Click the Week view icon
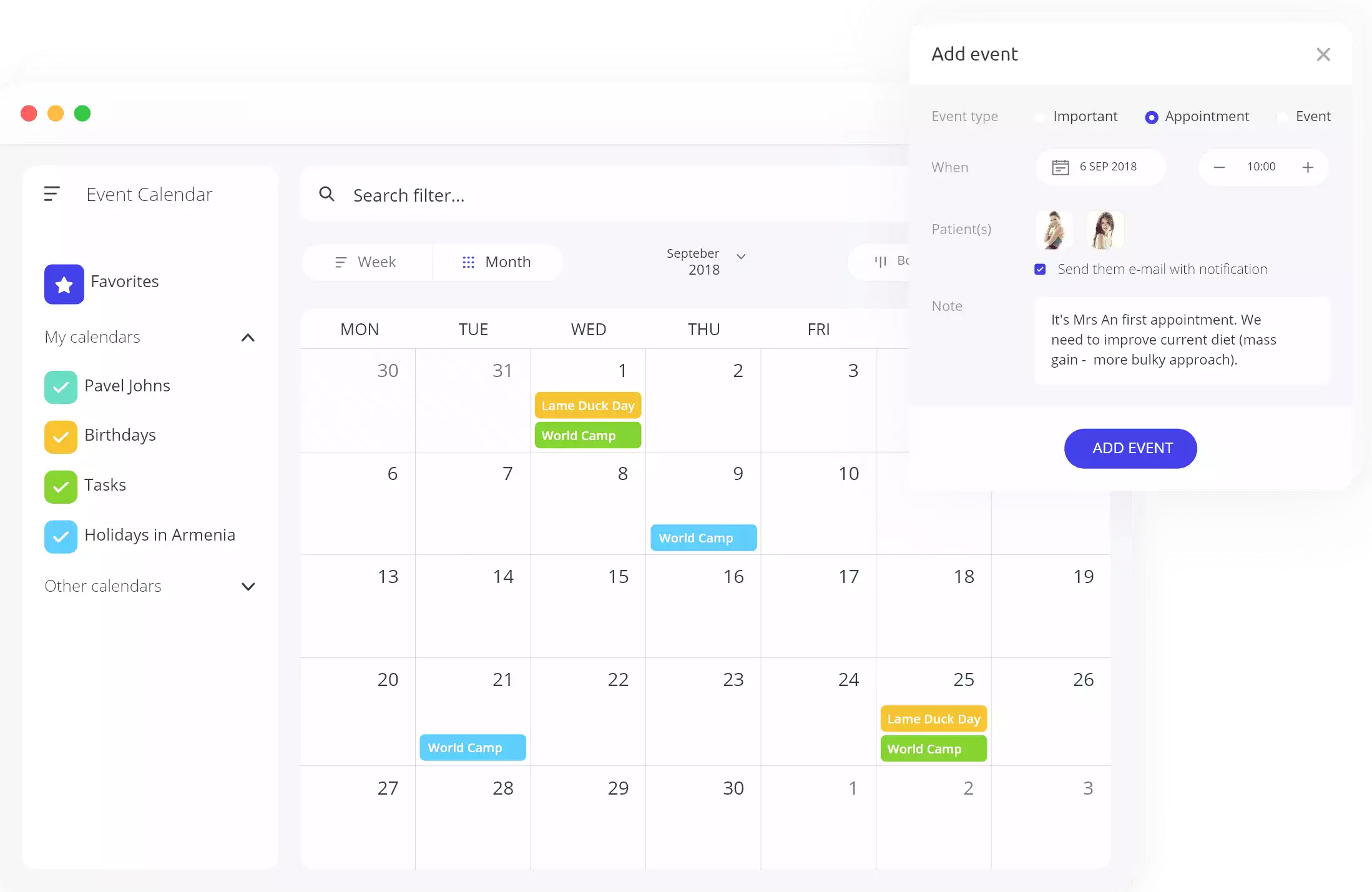The image size is (1372, 892). click(340, 261)
